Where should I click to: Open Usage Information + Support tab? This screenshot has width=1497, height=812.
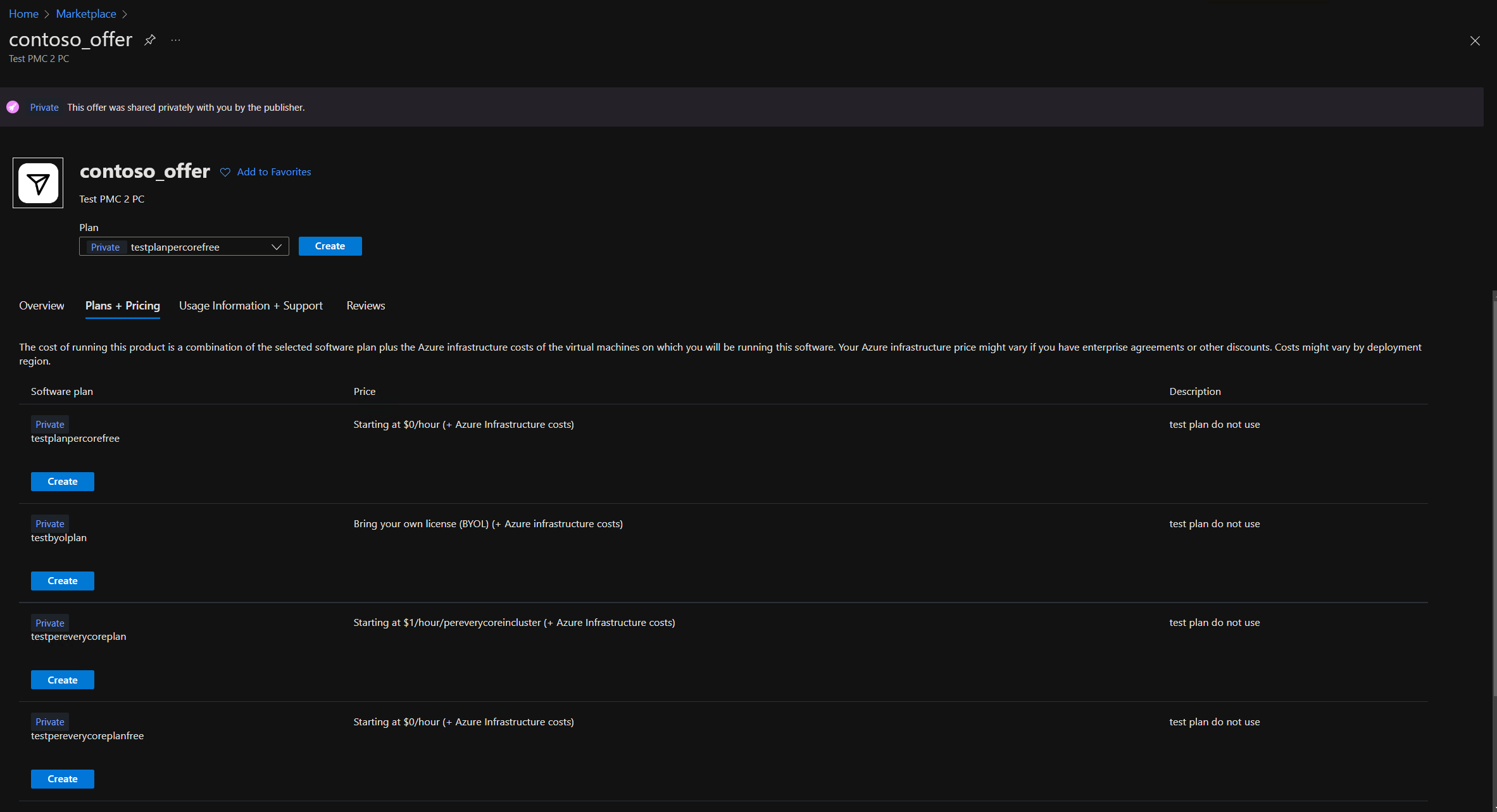[x=251, y=306]
